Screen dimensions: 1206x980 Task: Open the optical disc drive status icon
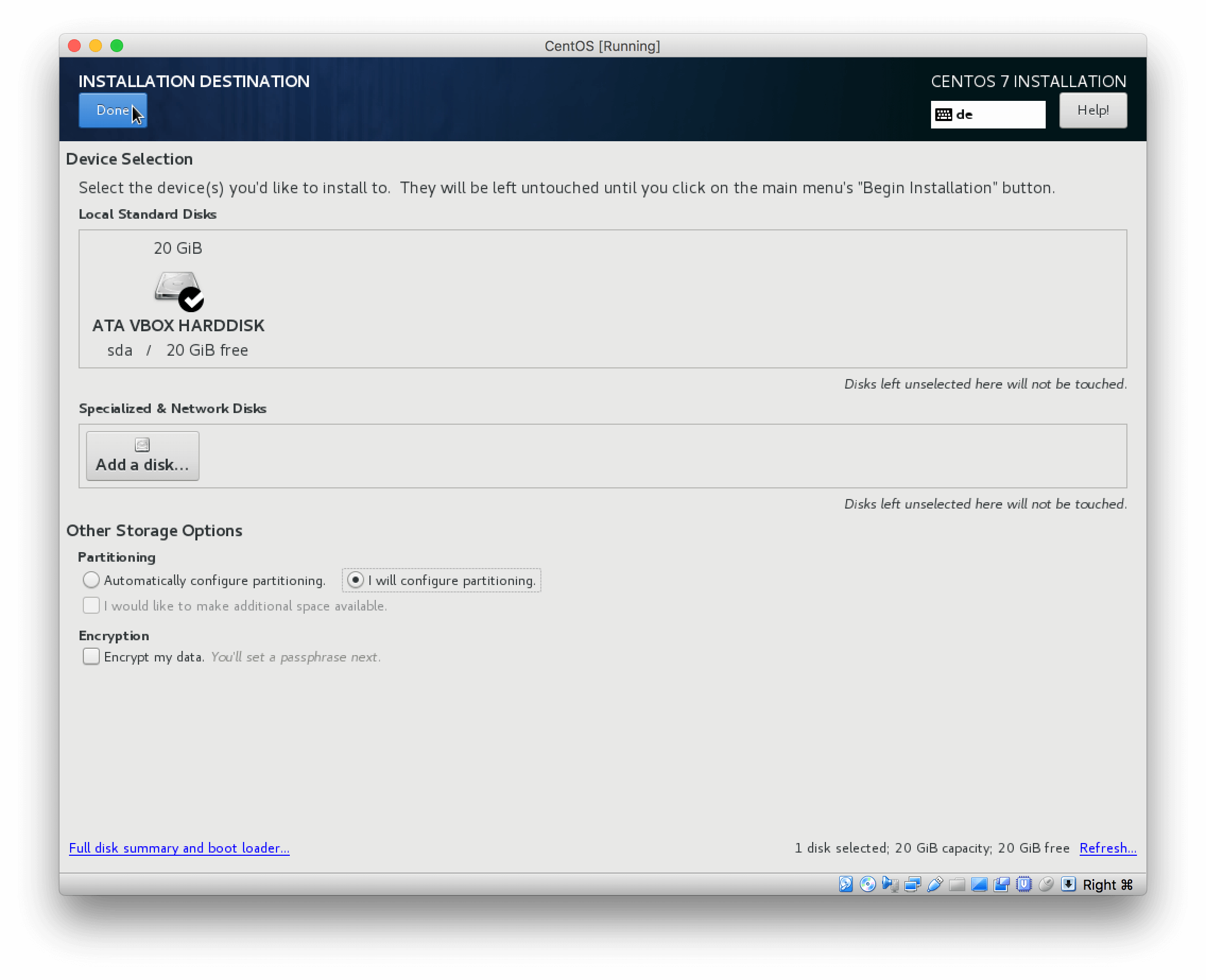click(867, 884)
